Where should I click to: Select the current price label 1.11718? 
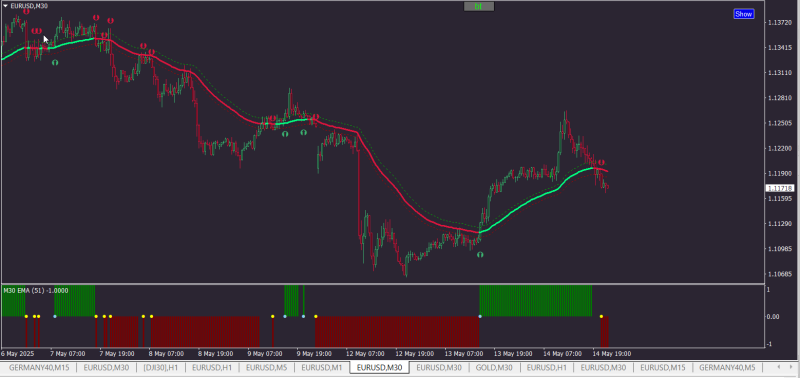point(780,188)
